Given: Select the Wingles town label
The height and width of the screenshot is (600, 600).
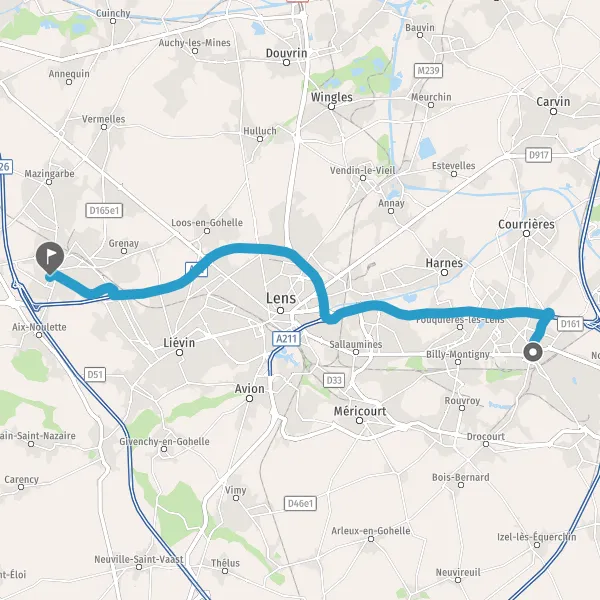Looking at the screenshot, I should 332,97.
